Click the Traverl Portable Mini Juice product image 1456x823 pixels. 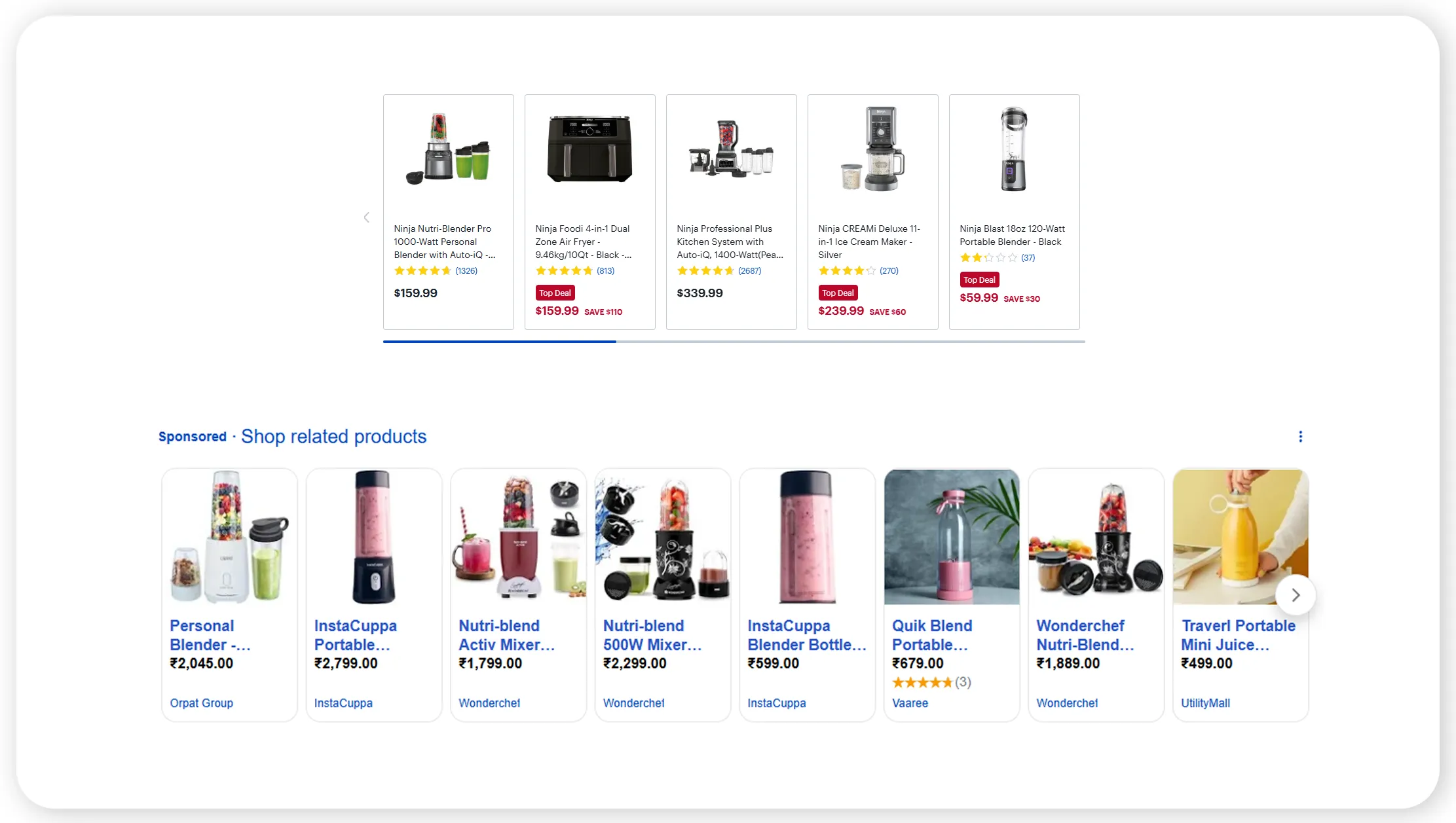(1240, 537)
